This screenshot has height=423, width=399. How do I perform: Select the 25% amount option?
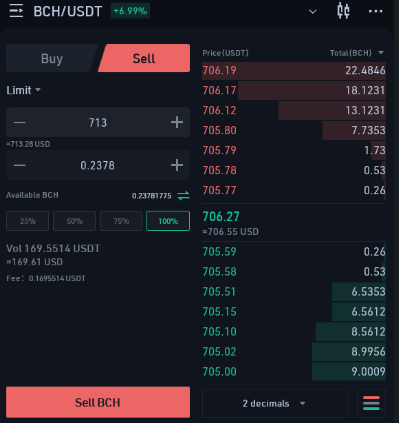pos(27,221)
